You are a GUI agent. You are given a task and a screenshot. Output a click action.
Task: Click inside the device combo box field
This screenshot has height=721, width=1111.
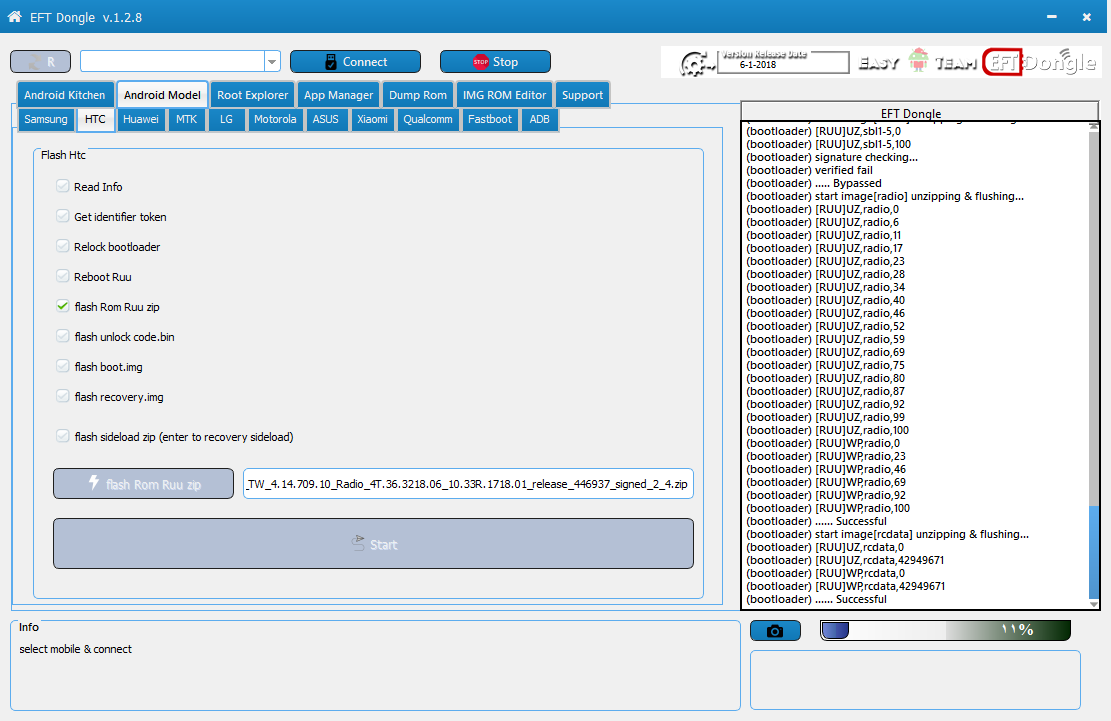tap(172, 62)
